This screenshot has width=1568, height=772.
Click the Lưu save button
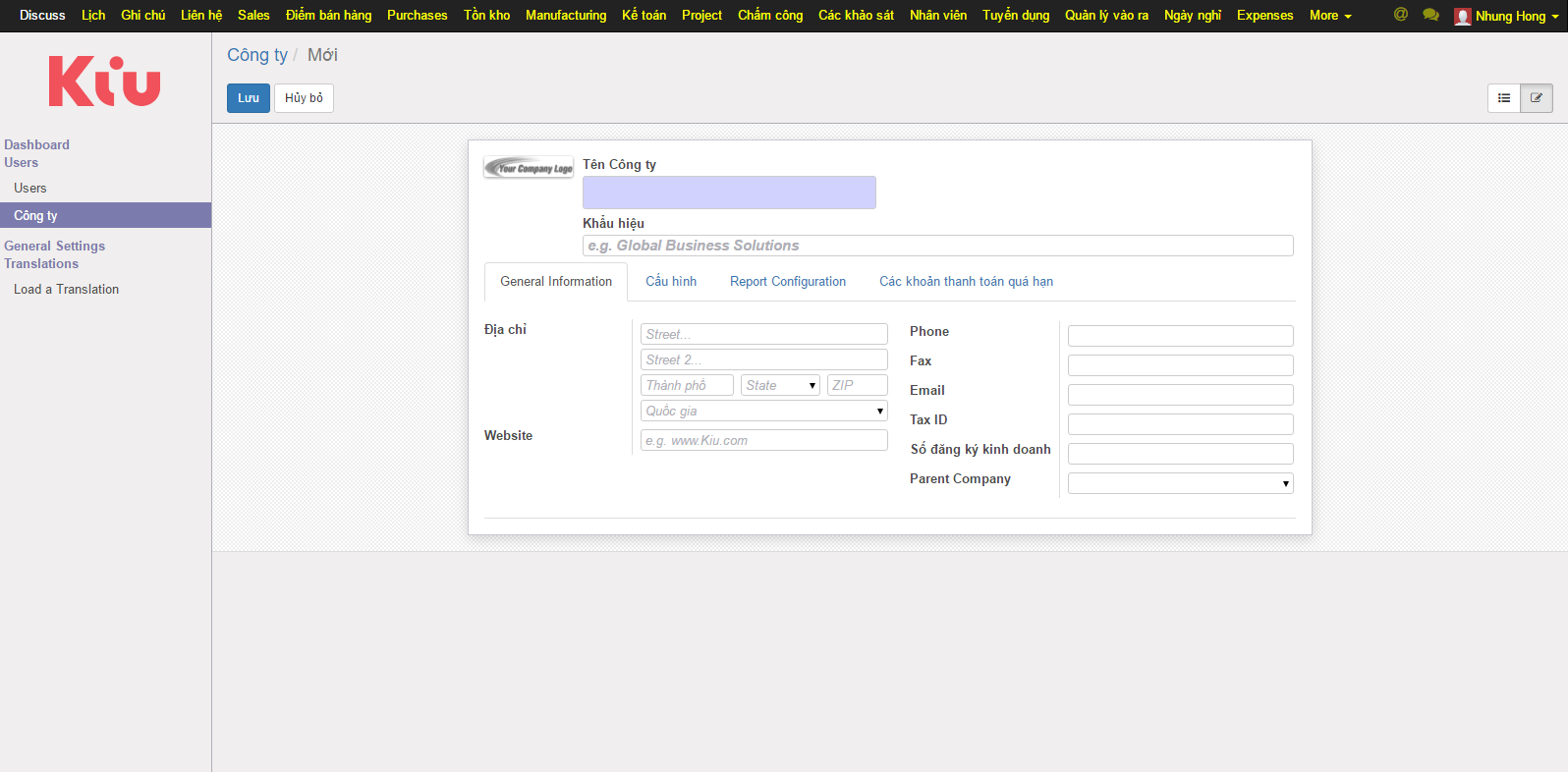point(249,98)
